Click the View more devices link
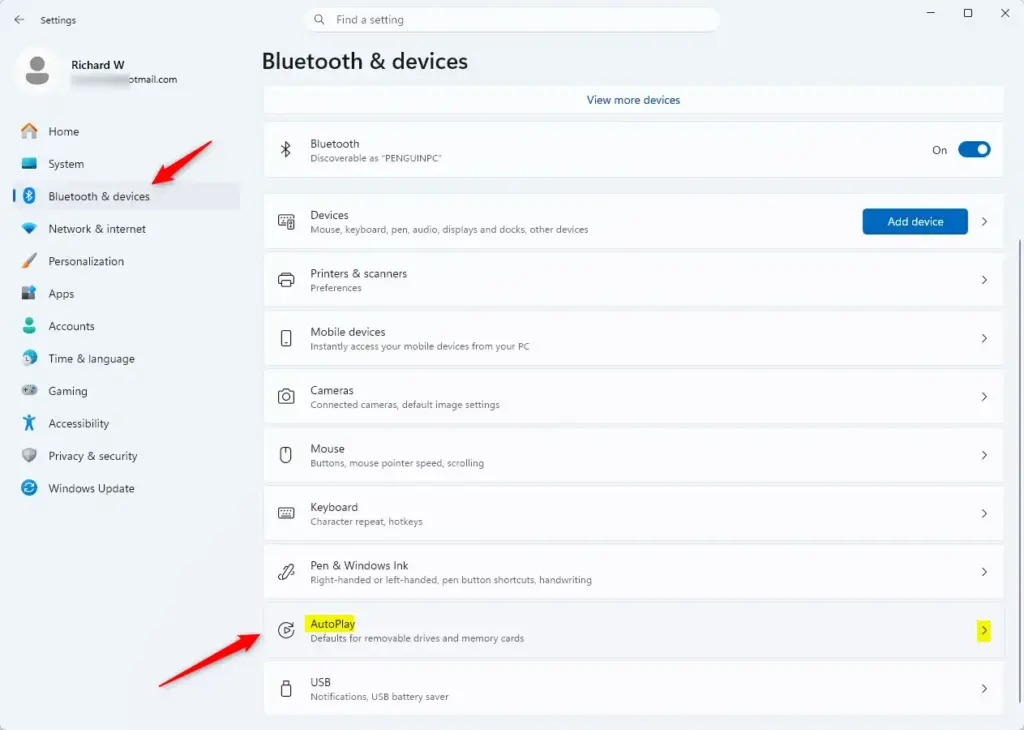Image resolution: width=1024 pixels, height=730 pixels. [x=633, y=100]
